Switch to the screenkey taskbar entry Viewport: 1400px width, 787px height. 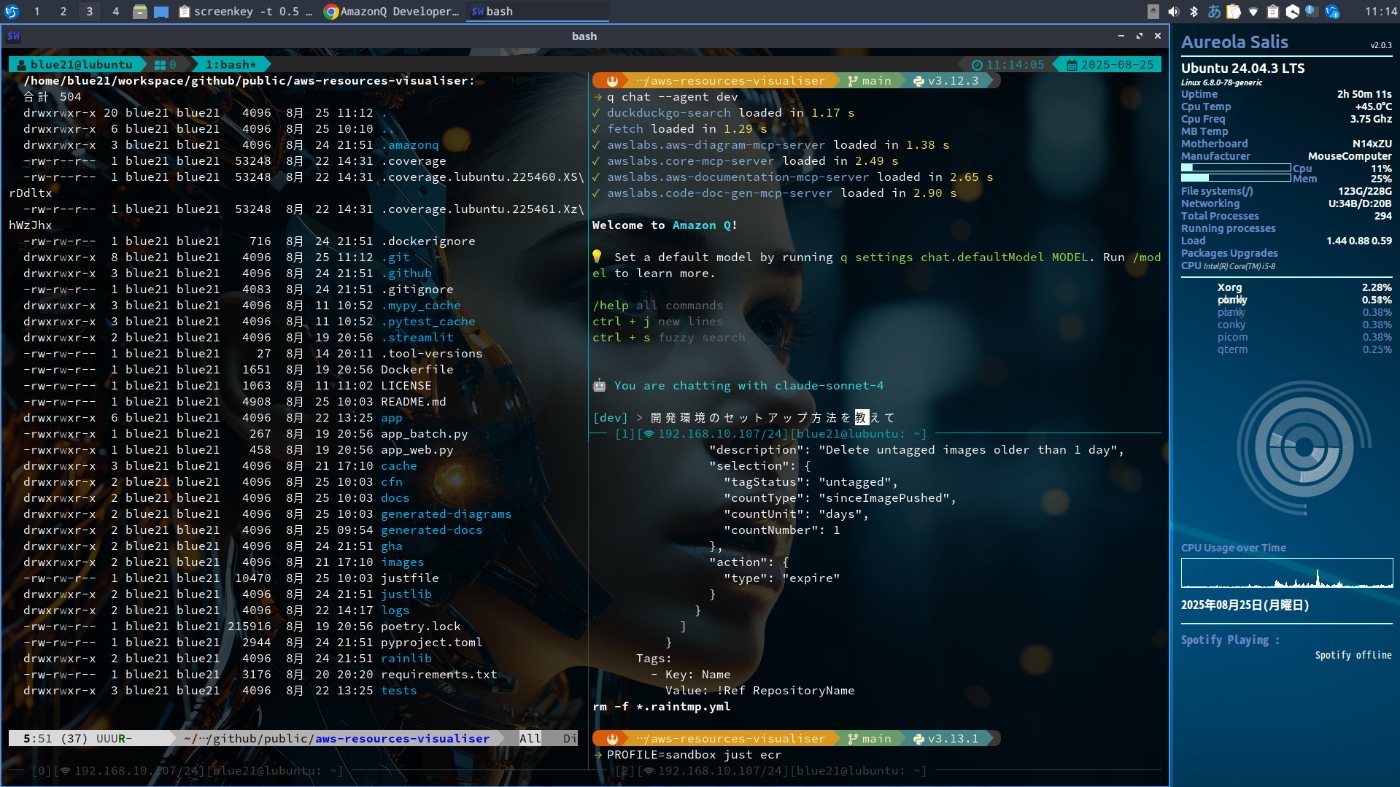[247, 12]
